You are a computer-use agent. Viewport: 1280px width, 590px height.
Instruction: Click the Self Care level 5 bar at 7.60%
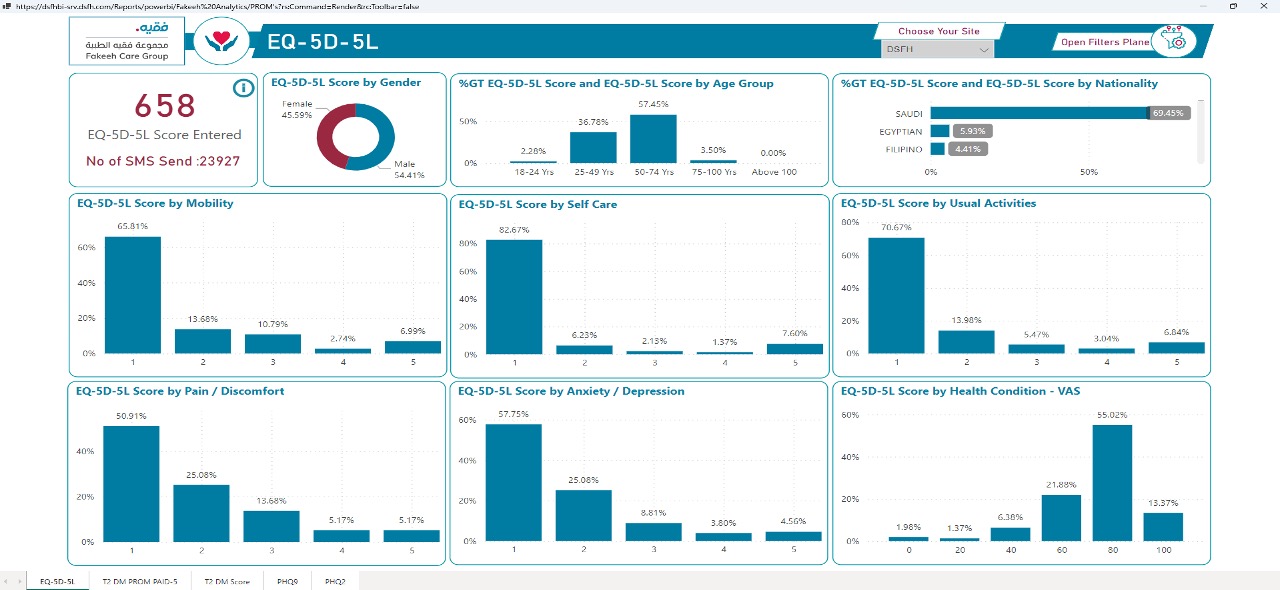point(794,349)
